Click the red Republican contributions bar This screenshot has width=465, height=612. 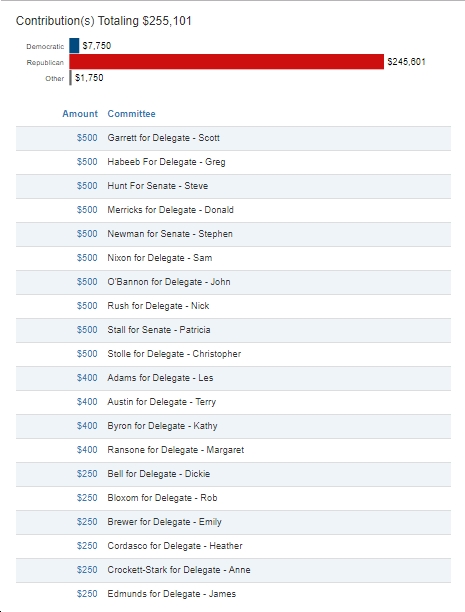click(x=226, y=62)
